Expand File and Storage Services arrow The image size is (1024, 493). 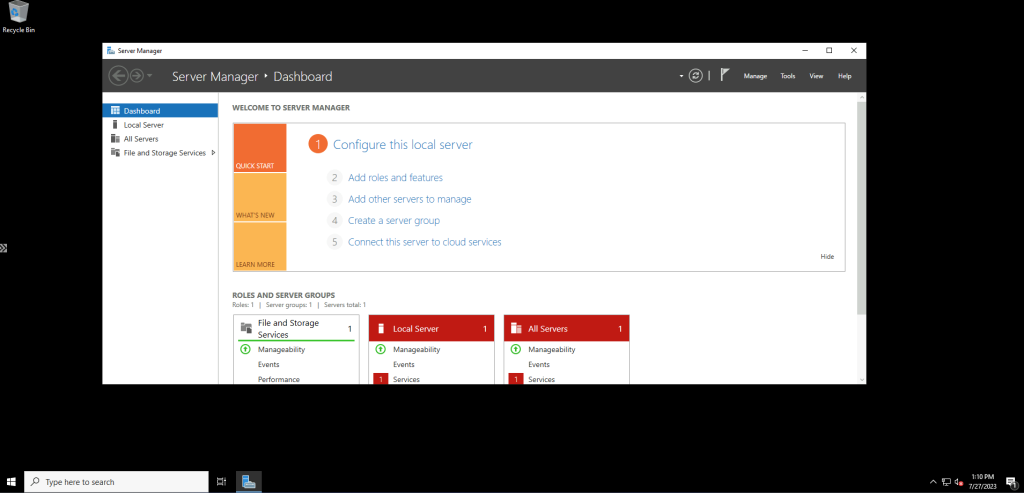[213, 153]
